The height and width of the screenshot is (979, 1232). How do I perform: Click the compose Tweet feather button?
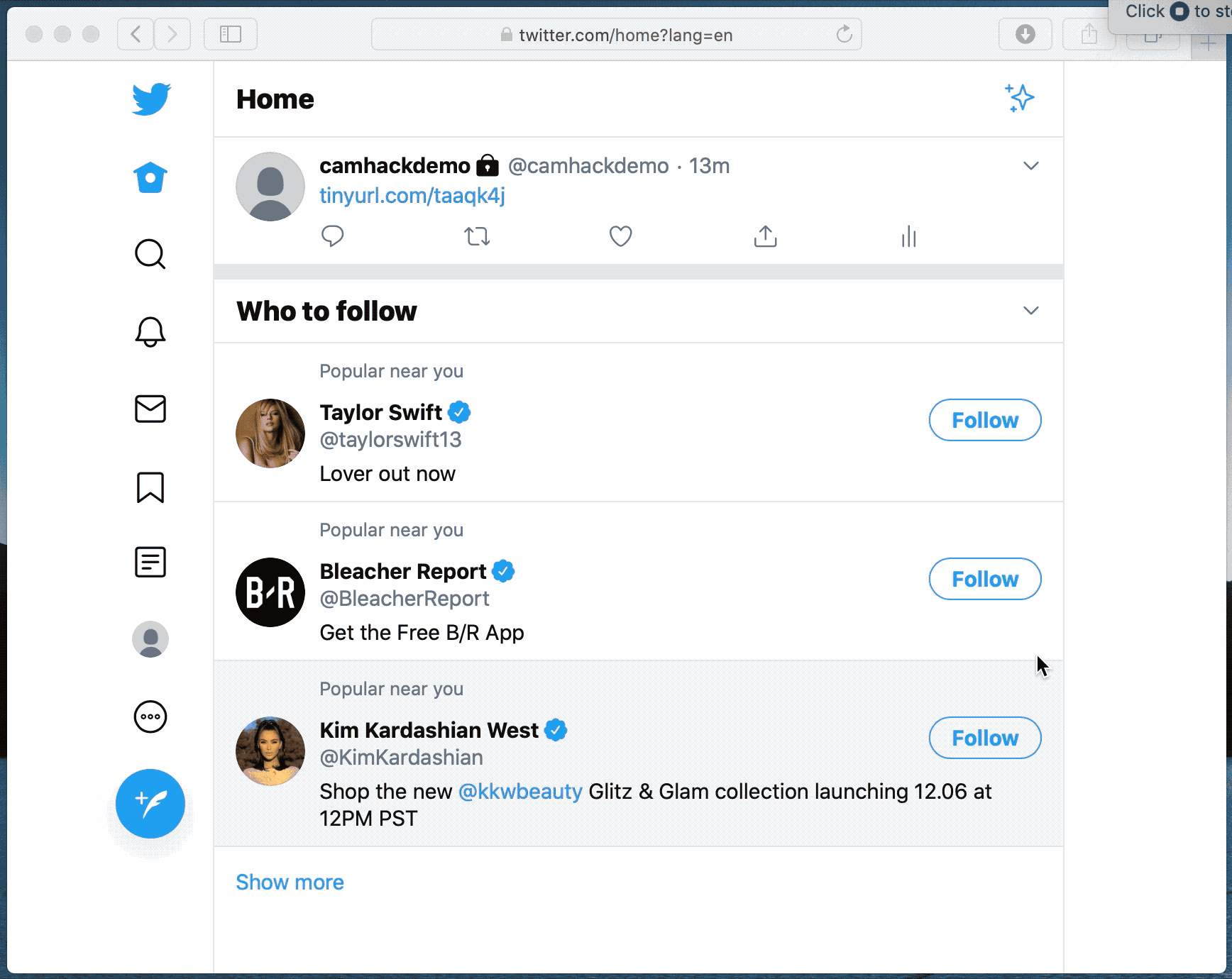click(x=150, y=804)
